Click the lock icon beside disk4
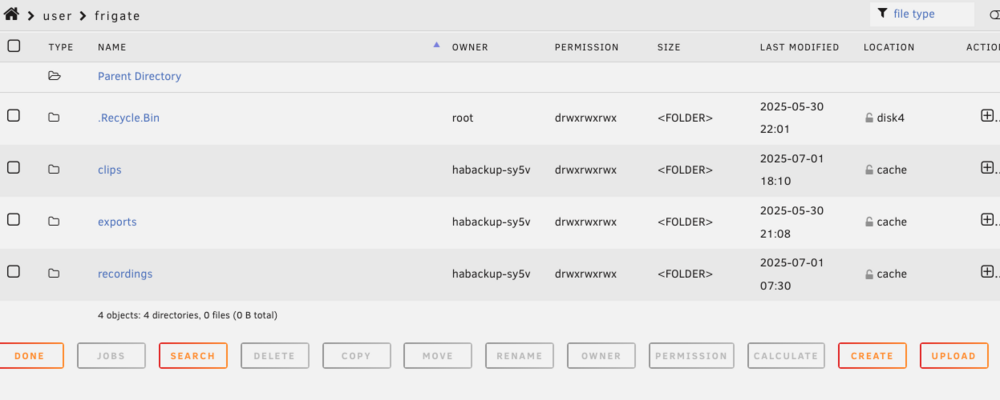 coord(869,118)
